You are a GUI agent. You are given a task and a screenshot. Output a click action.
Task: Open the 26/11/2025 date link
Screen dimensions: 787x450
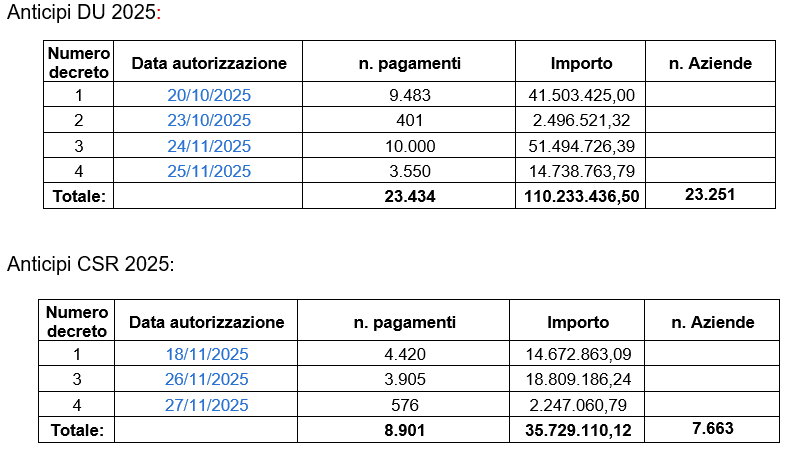click(207, 379)
